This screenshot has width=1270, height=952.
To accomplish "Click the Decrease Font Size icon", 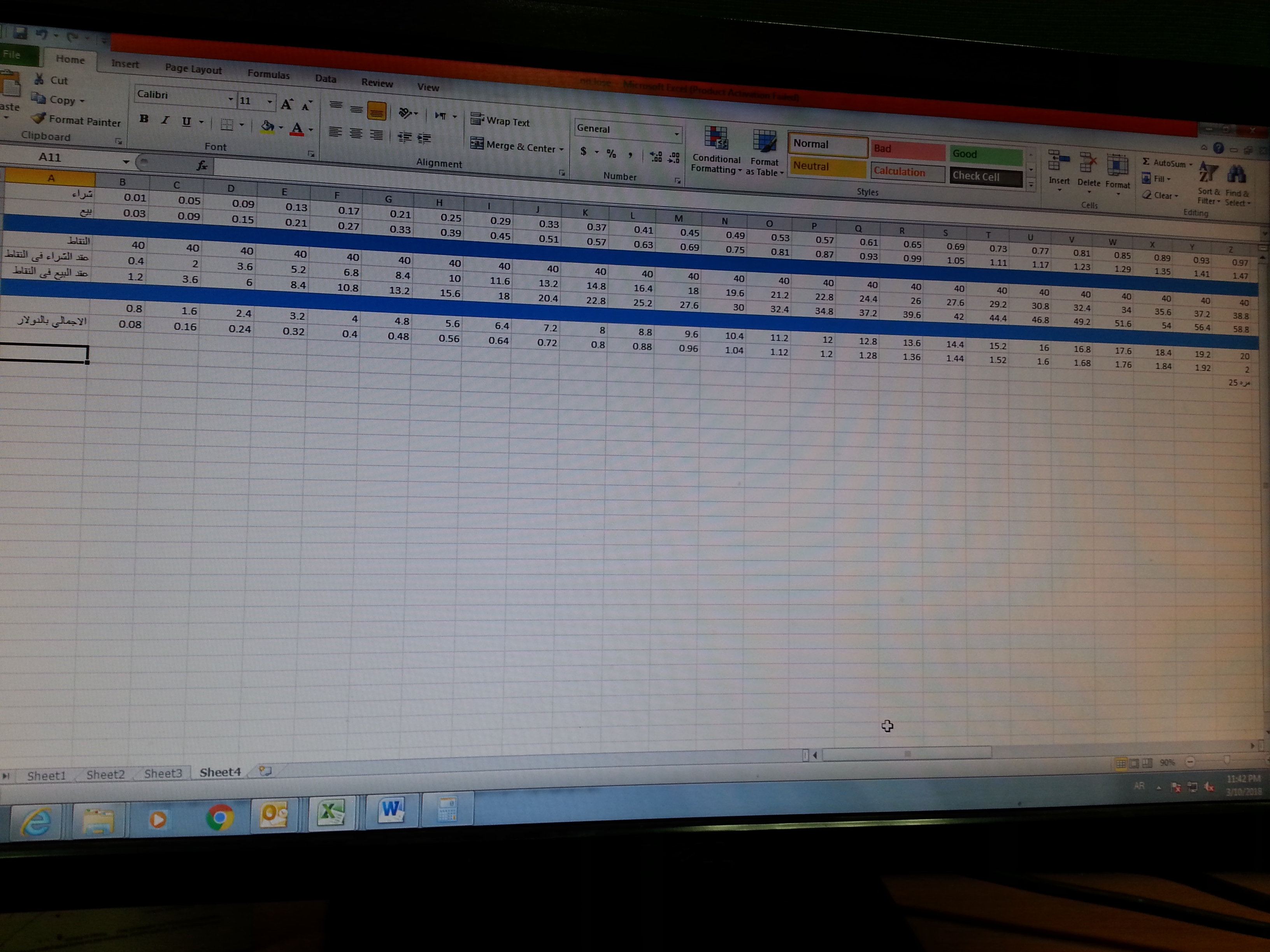I will pyautogui.click(x=307, y=106).
